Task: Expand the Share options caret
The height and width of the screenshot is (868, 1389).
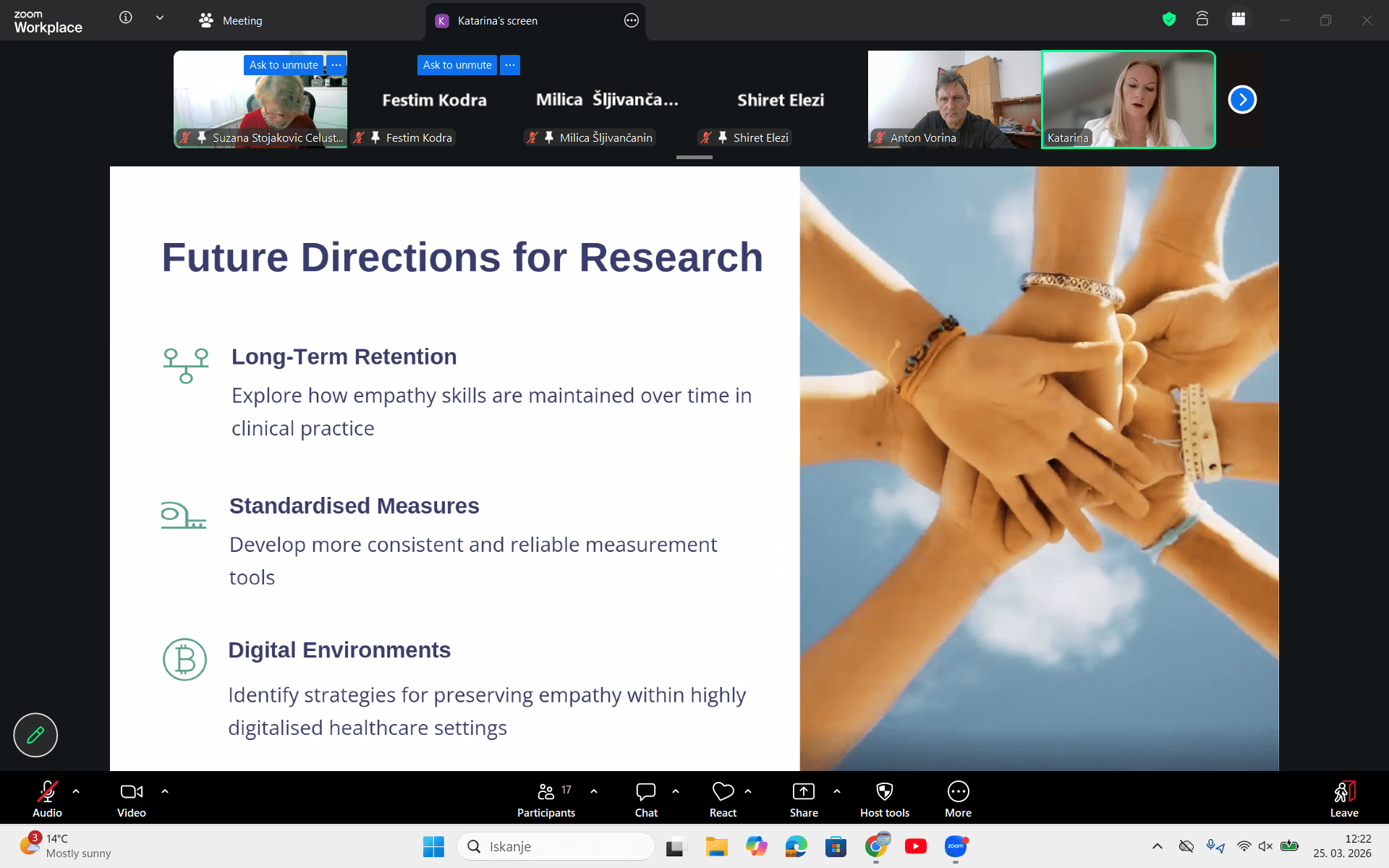Action: pos(837,791)
